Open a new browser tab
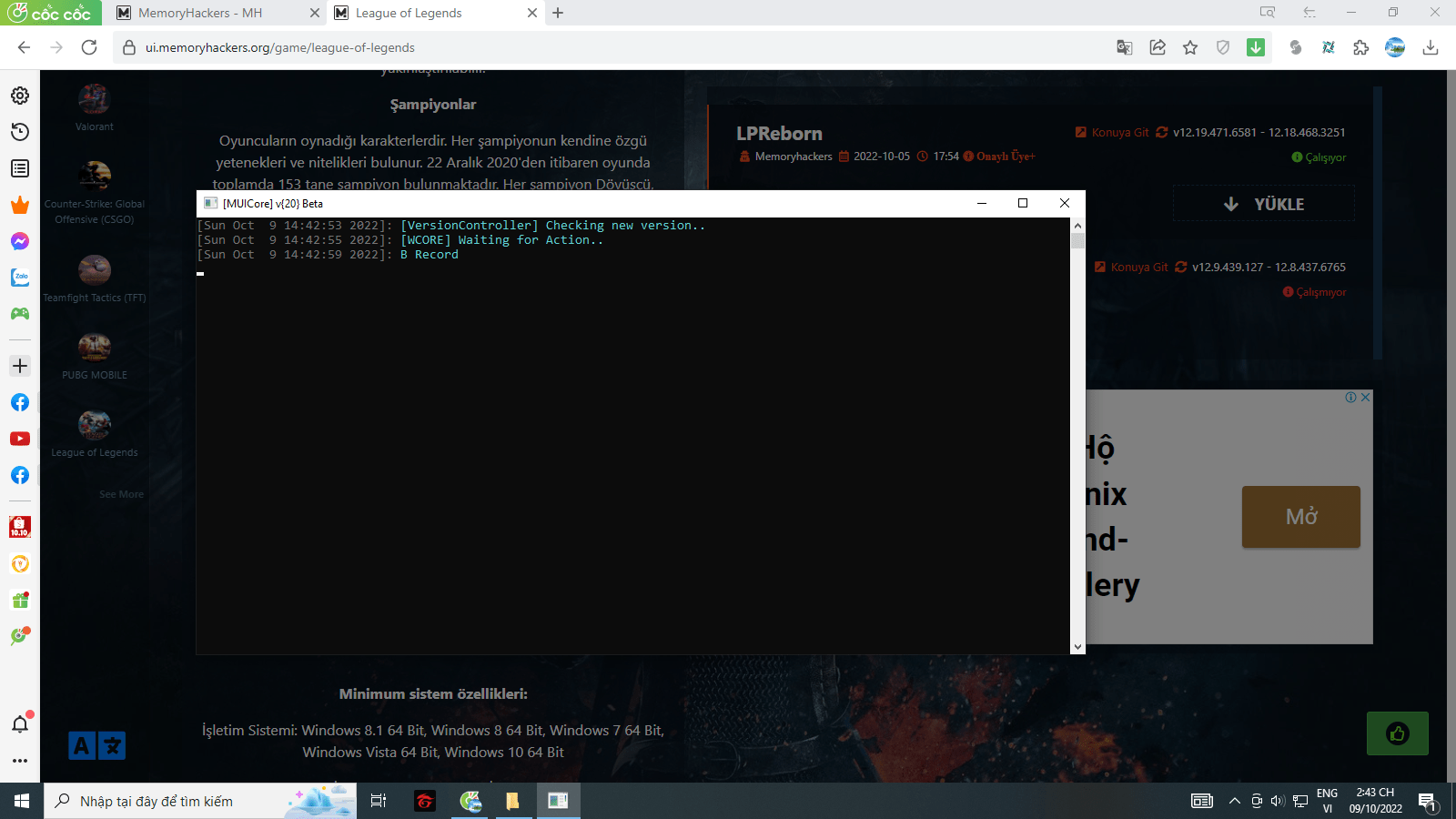Image resolution: width=1456 pixels, height=819 pixels. coord(558,13)
